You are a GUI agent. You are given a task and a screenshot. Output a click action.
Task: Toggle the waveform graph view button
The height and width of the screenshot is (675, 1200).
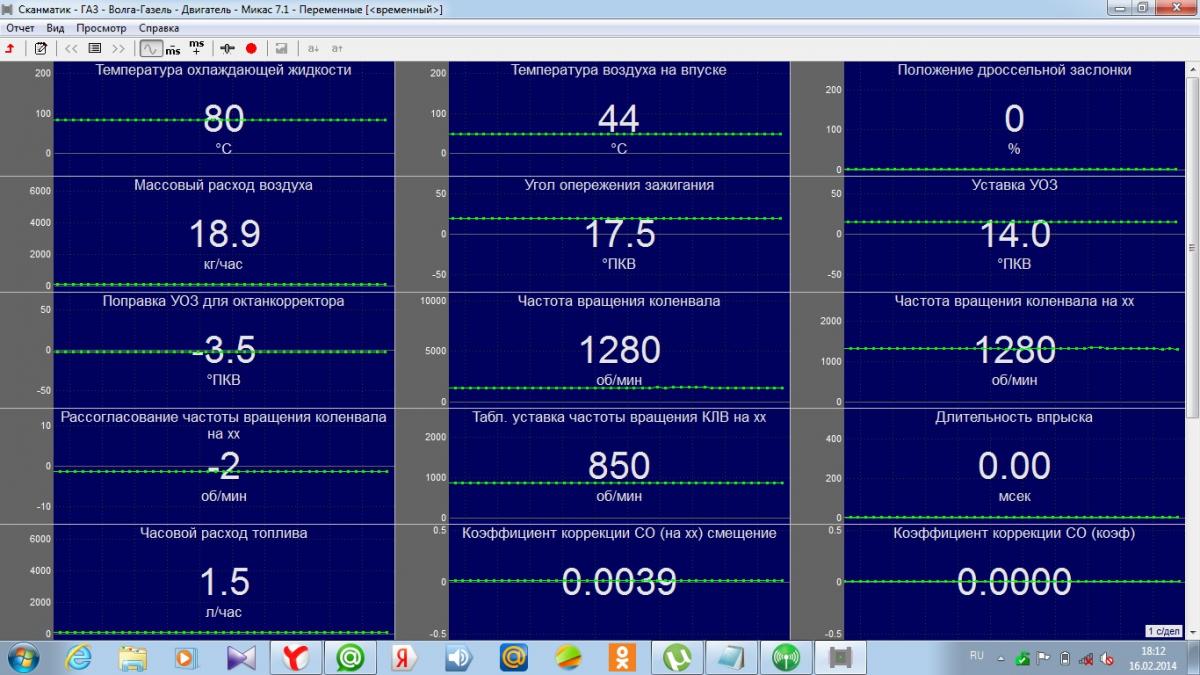(x=150, y=48)
